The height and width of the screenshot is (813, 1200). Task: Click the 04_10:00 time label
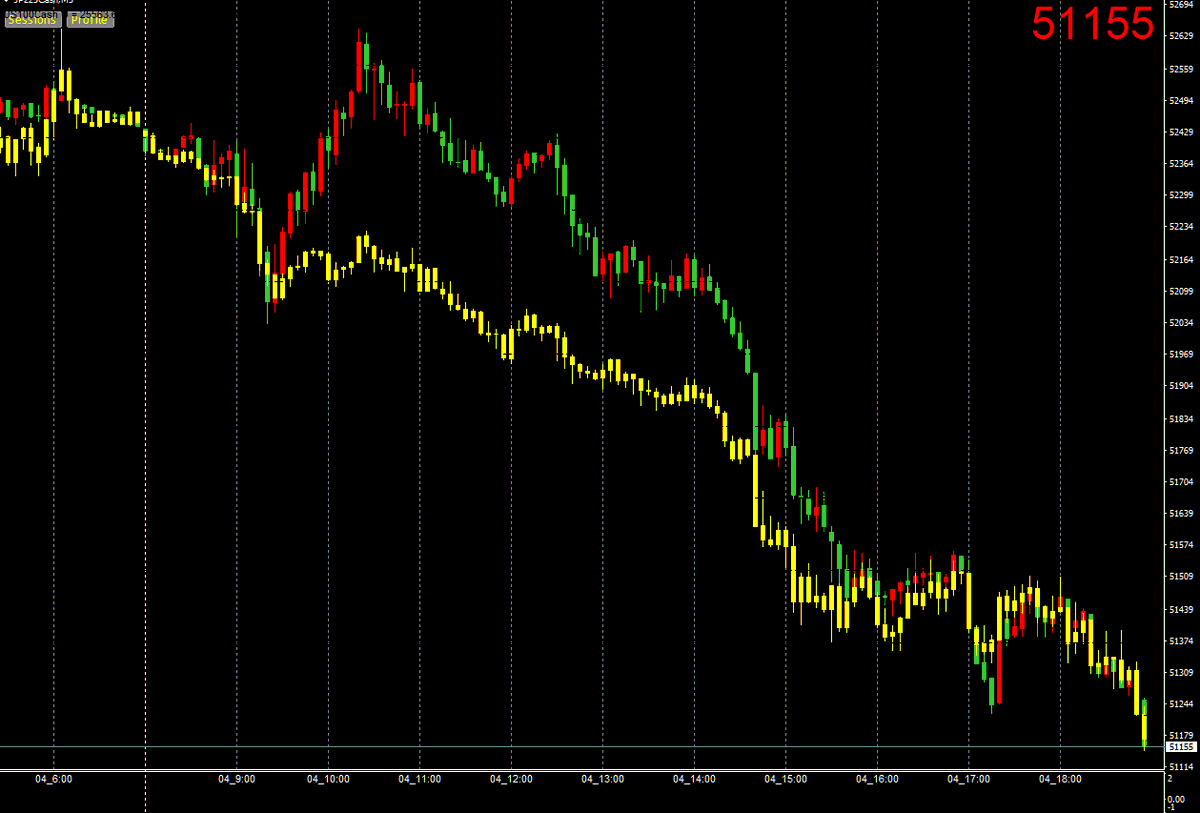pos(328,778)
